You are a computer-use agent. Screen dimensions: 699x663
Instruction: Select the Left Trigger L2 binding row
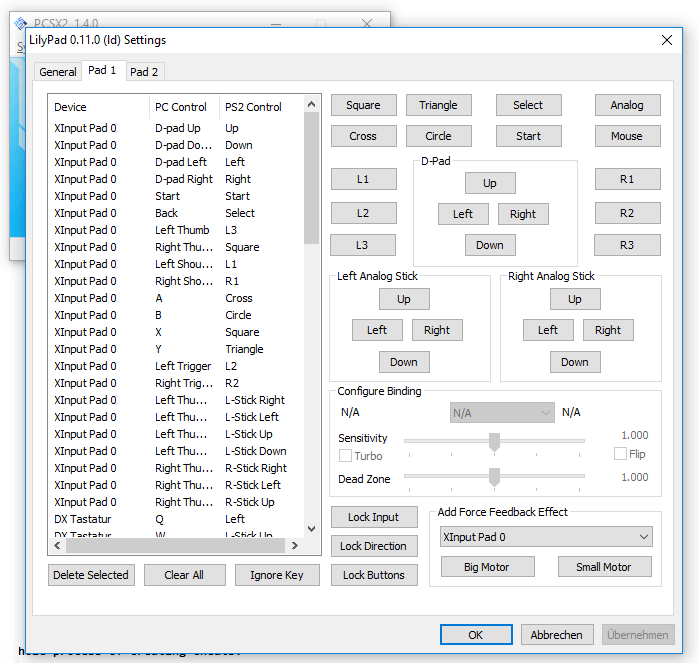[176, 366]
